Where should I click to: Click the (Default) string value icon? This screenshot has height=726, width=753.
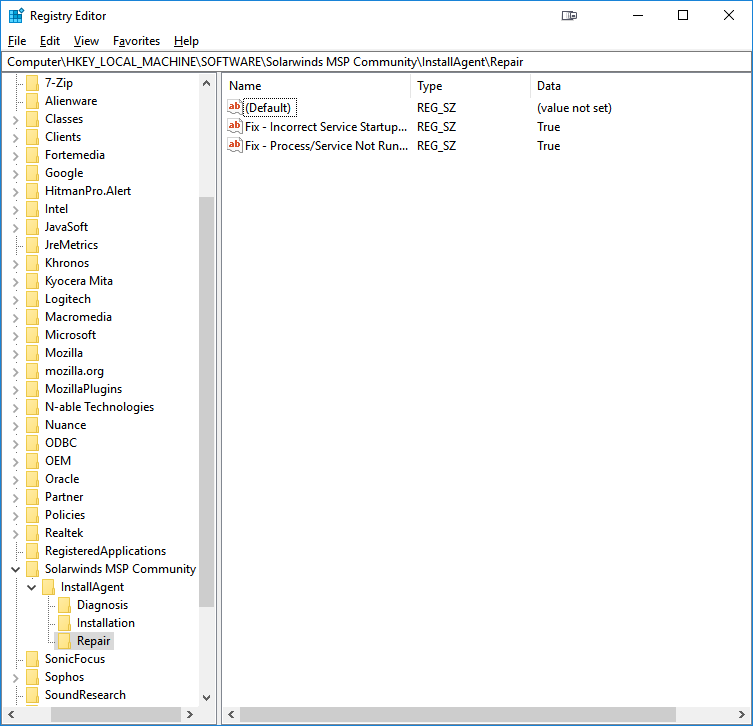(x=235, y=107)
